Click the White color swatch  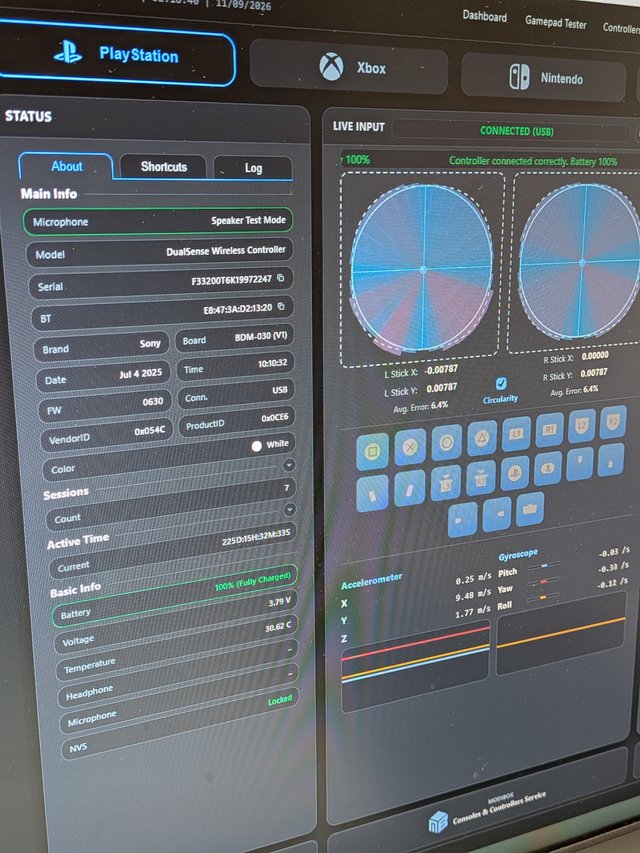click(257, 446)
